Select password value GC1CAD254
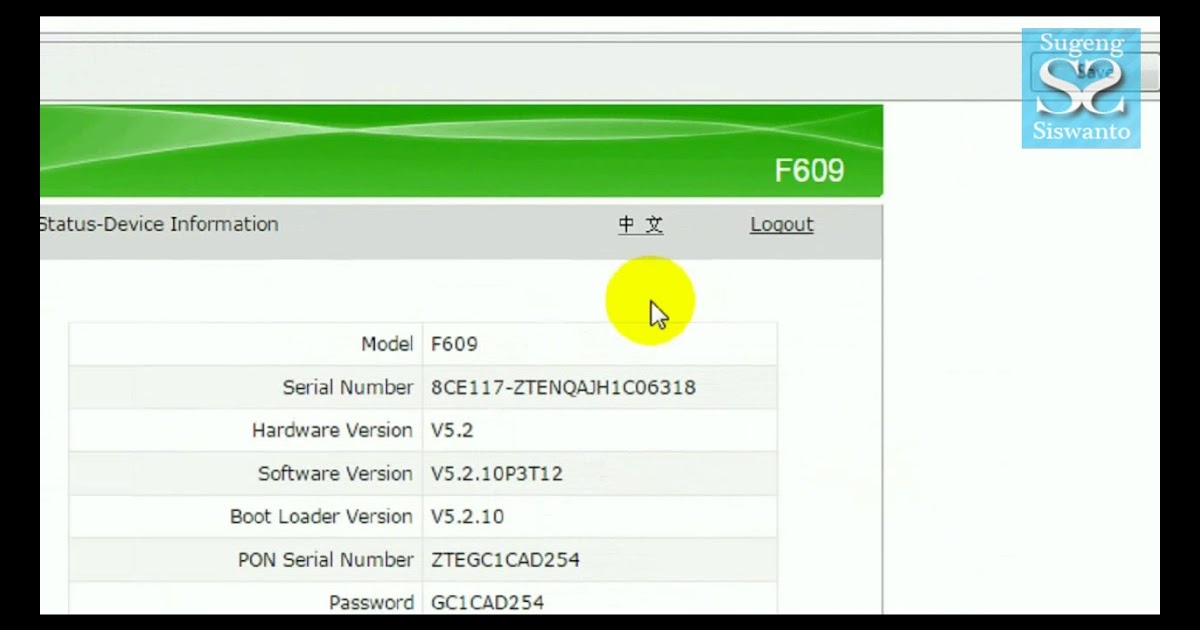Screen dimensions: 1200x630 tap(487, 602)
